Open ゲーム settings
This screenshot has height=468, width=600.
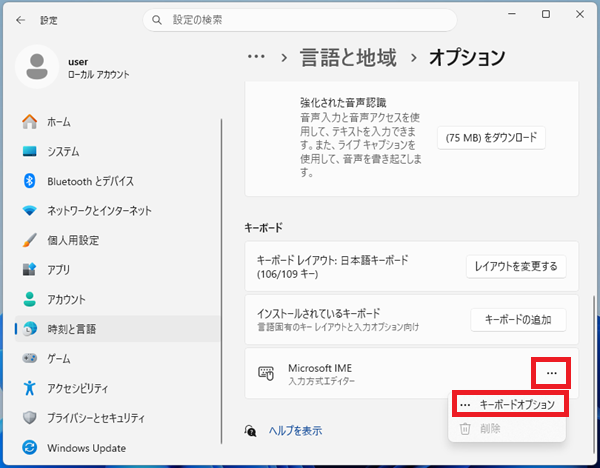point(58,358)
